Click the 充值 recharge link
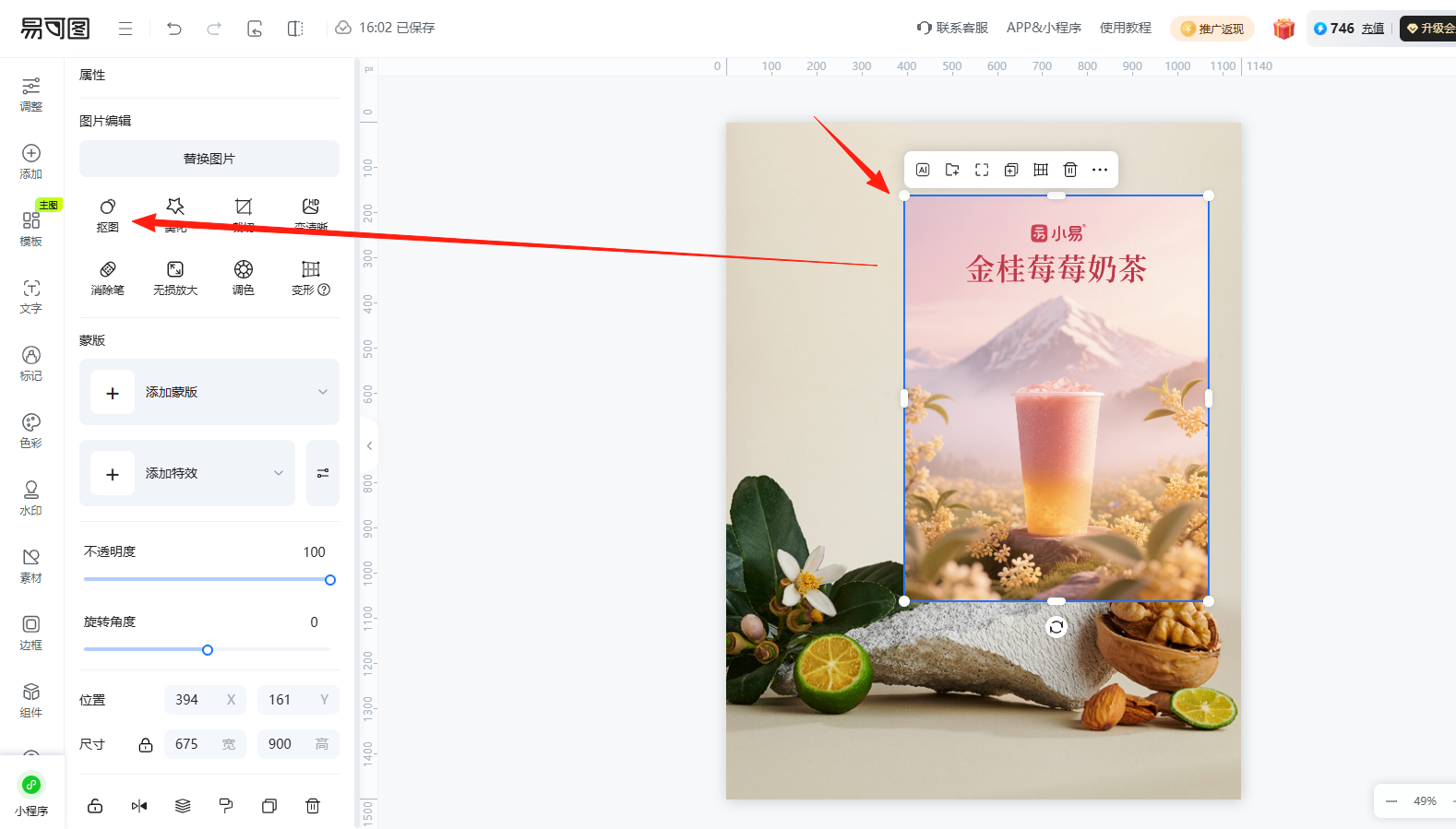The height and width of the screenshot is (829, 1456). click(1373, 29)
